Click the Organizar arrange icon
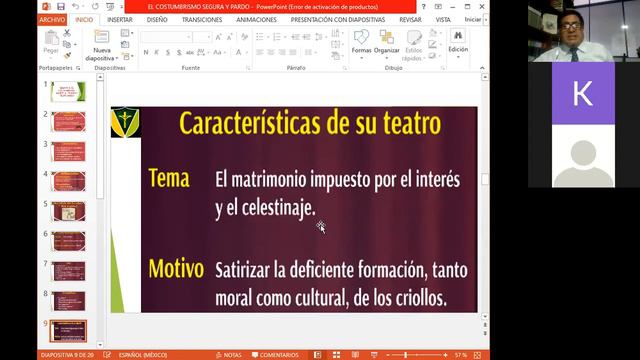This screenshot has width=640, height=360. (386, 38)
